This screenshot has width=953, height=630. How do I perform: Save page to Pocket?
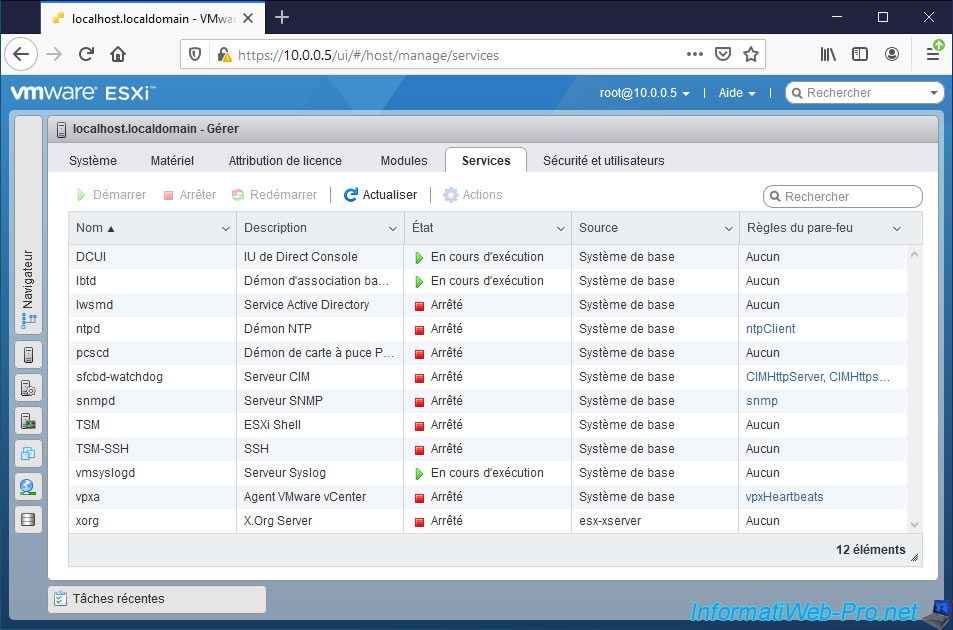[723, 54]
